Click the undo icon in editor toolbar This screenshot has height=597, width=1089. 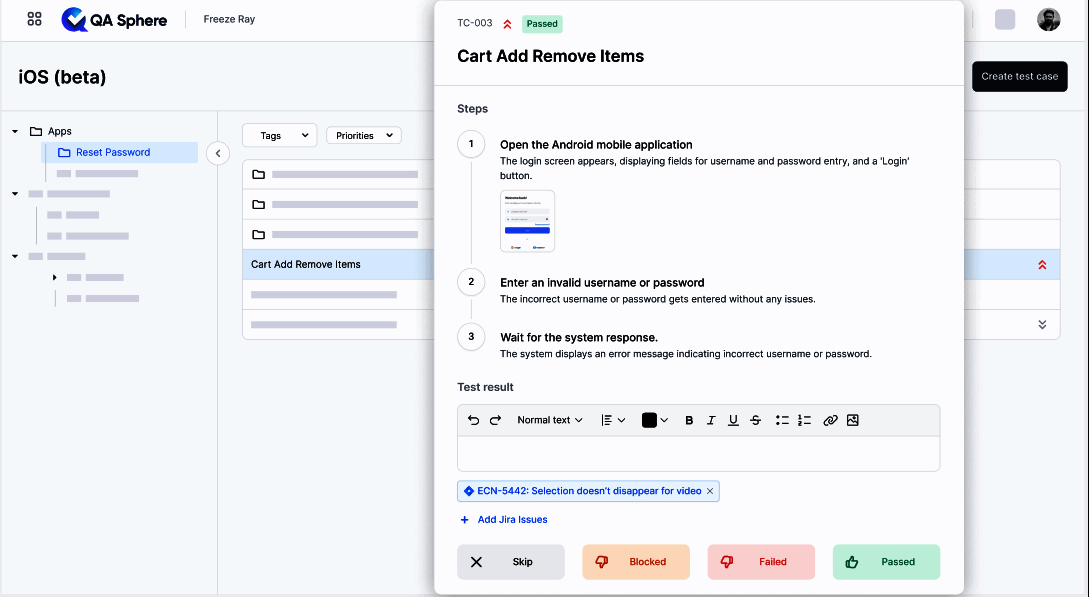pos(474,421)
